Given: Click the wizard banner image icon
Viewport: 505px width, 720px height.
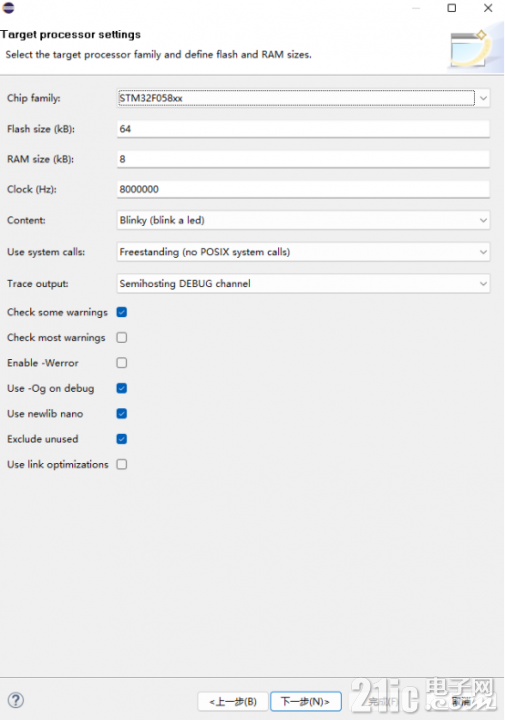Looking at the screenshot, I should (x=471, y=48).
